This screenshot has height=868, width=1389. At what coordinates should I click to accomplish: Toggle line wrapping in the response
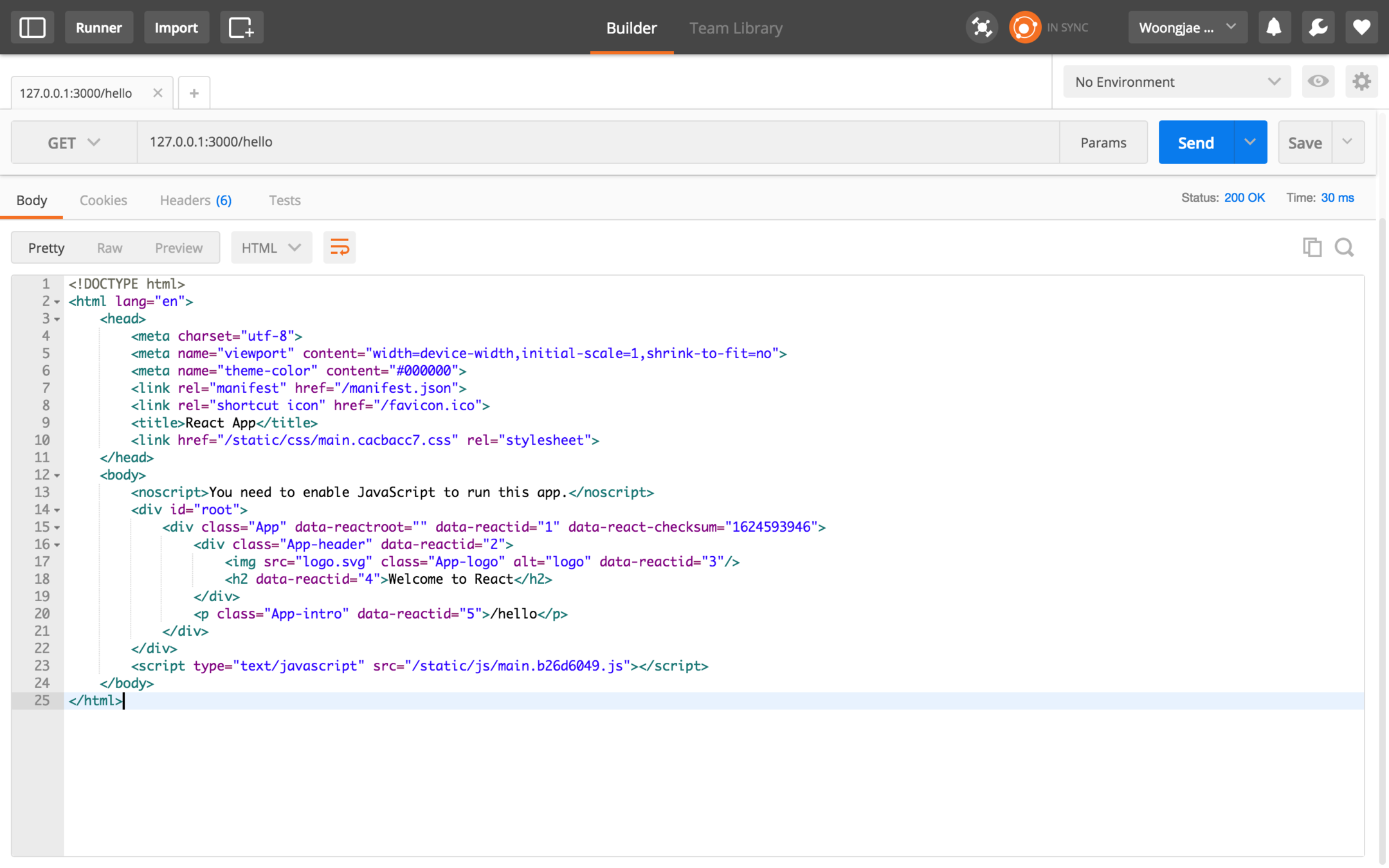tap(340, 248)
